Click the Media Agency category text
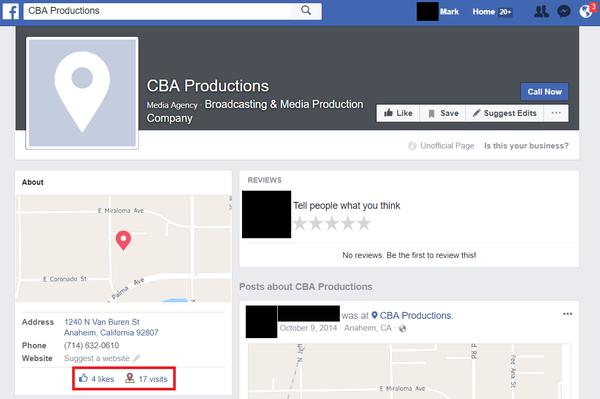Viewport: 600px width, 399px height. point(172,105)
